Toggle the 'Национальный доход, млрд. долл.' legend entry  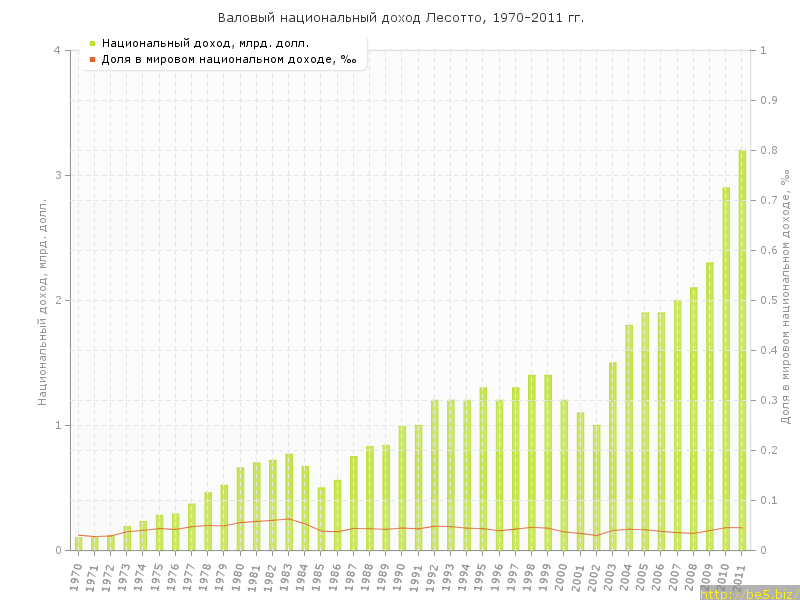click(205, 43)
